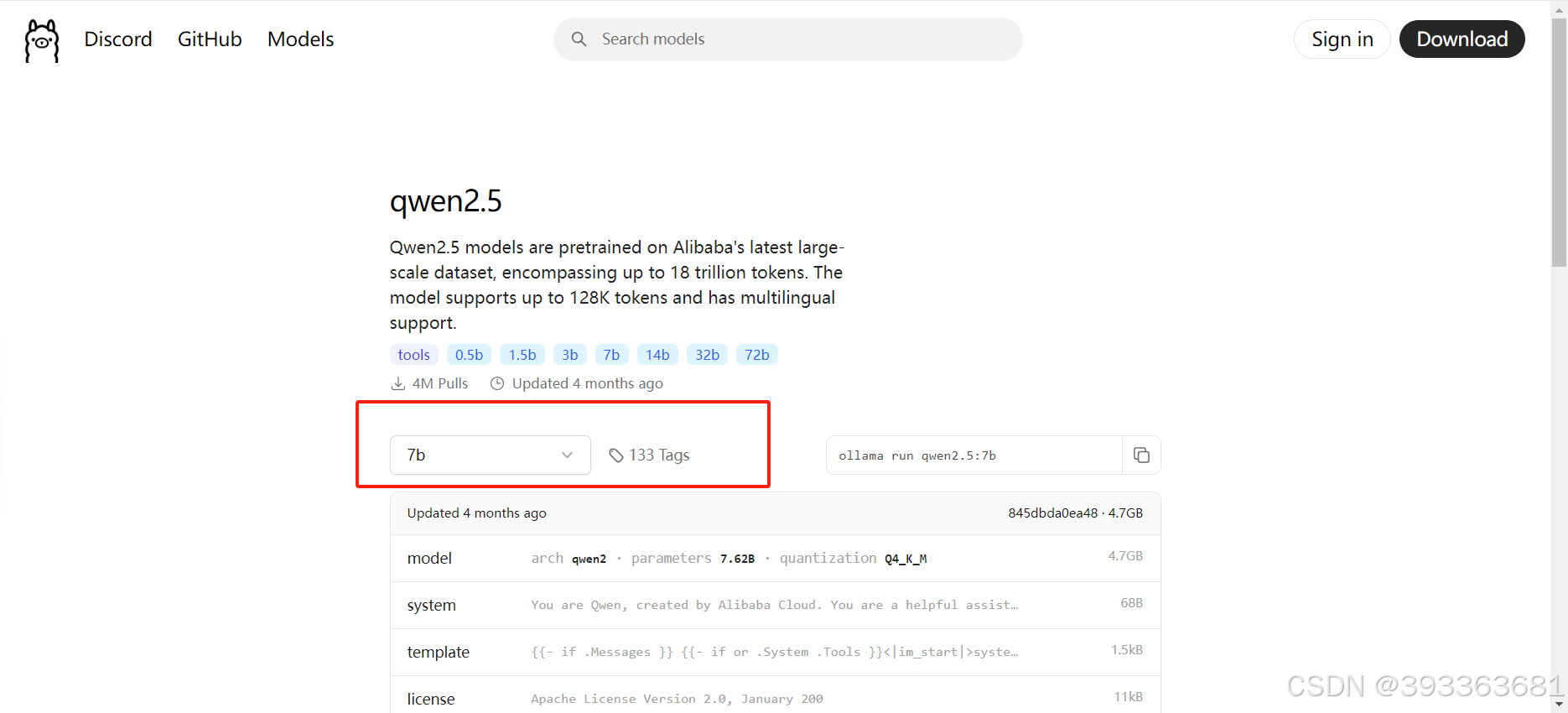Open the model file row
Image resolution: width=1568 pixels, height=713 pixels.
(x=776, y=558)
